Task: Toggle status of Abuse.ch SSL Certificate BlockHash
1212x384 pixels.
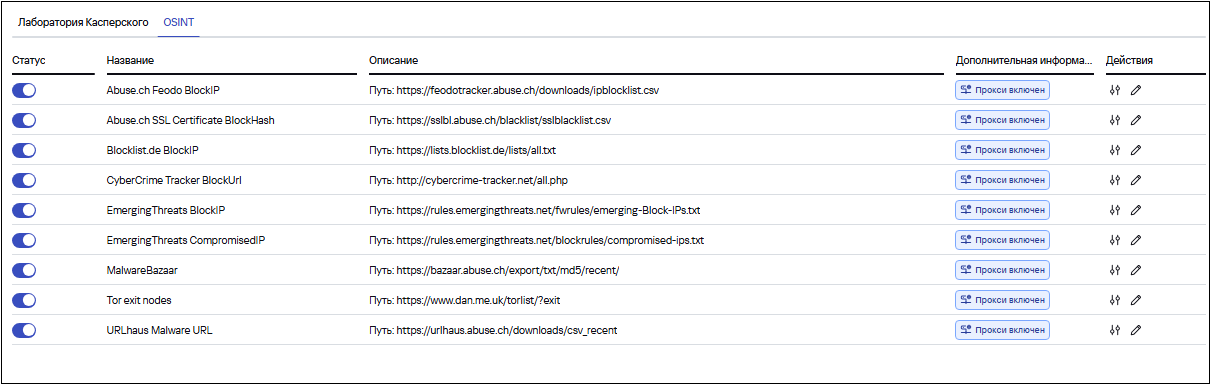Action: coord(24,120)
